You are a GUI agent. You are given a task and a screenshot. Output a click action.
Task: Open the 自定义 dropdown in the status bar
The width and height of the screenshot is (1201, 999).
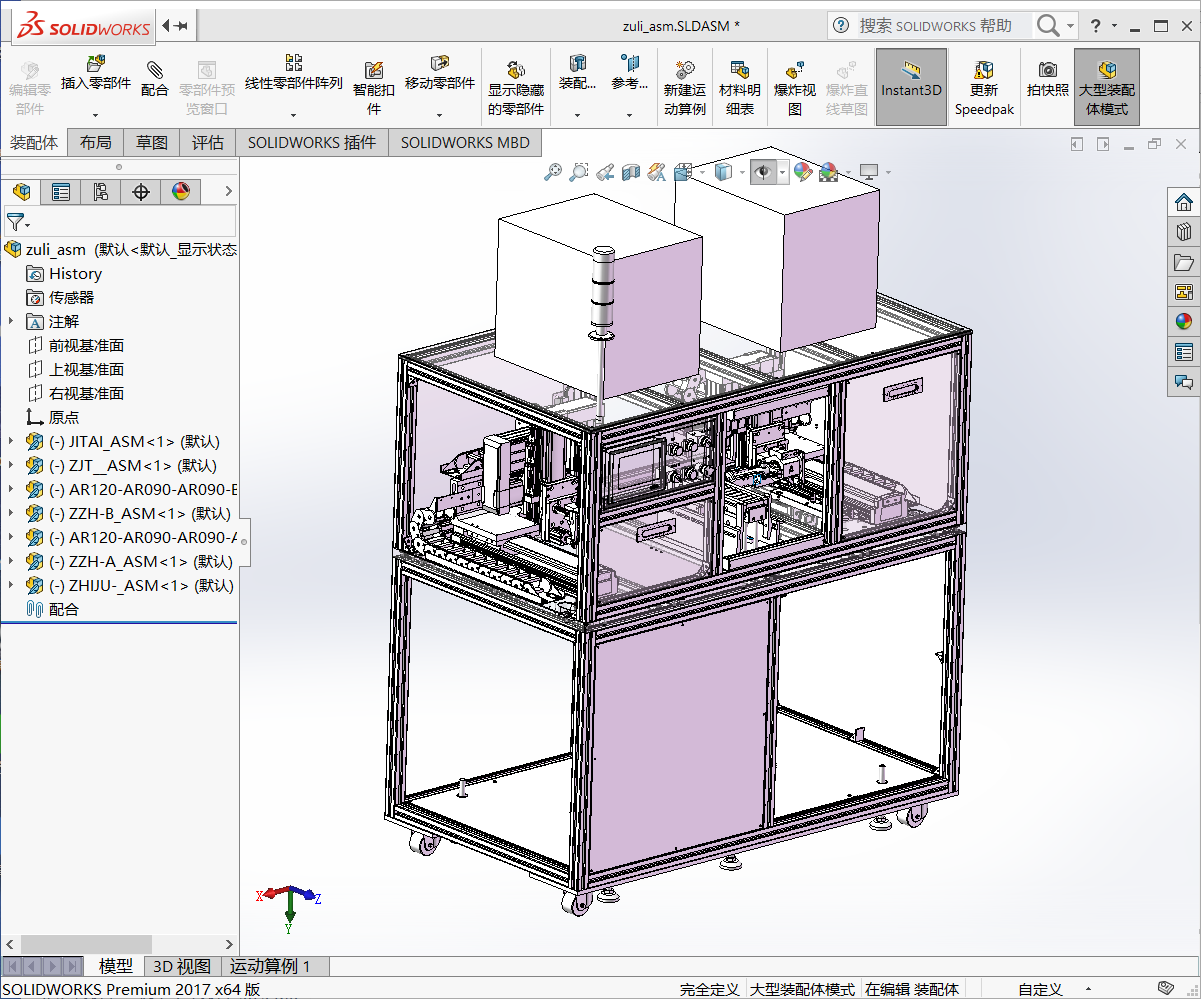(x=1044, y=989)
